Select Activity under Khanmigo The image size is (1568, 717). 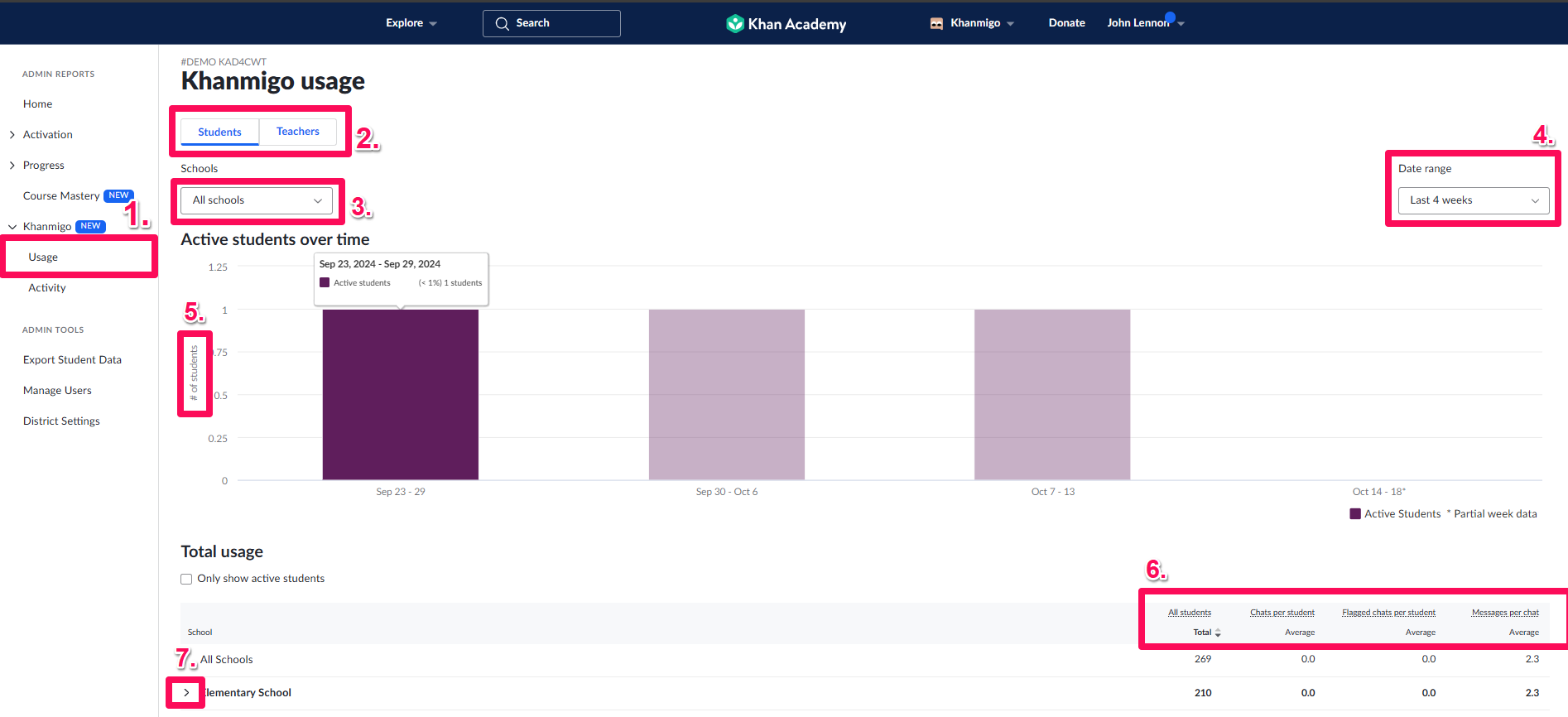(x=47, y=287)
